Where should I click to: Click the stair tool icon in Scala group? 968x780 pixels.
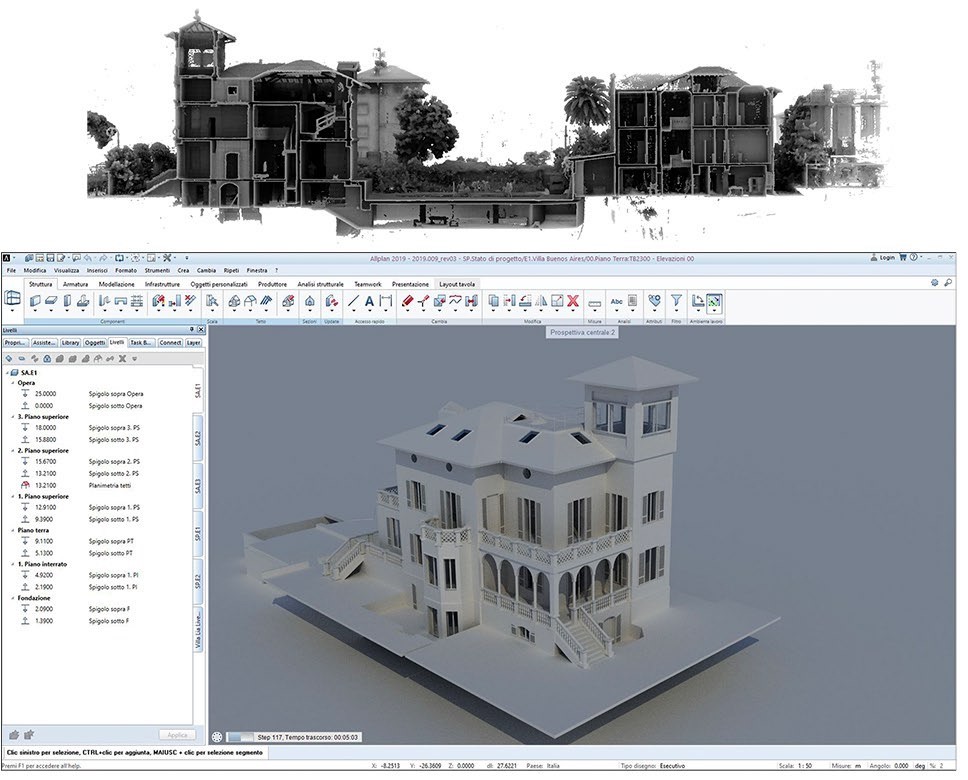[x=212, y=300]
